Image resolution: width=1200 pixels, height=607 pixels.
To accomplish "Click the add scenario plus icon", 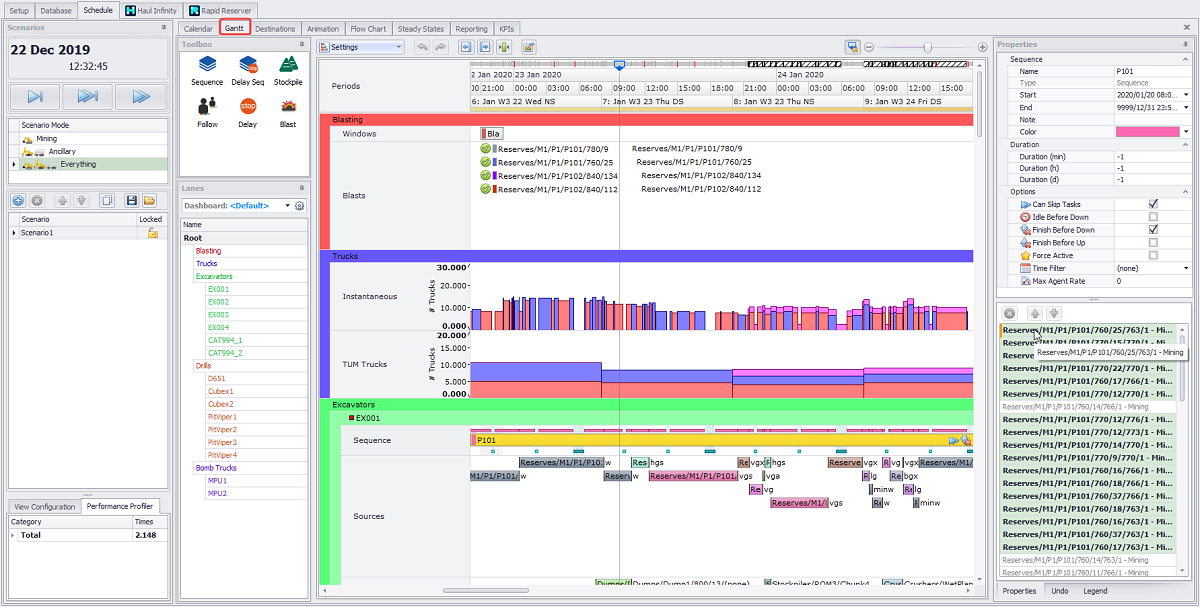I will click(16, 200).
